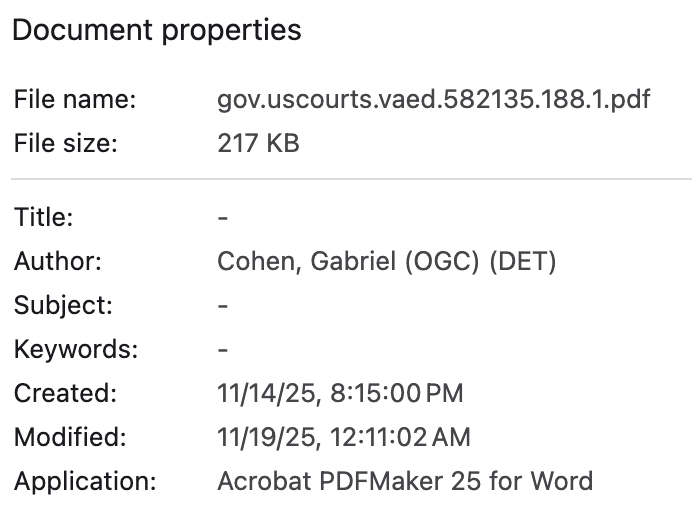Select the created date 11/14/25, 8:15:00 PM
The image size is (692, 514).
click(340, 393)
